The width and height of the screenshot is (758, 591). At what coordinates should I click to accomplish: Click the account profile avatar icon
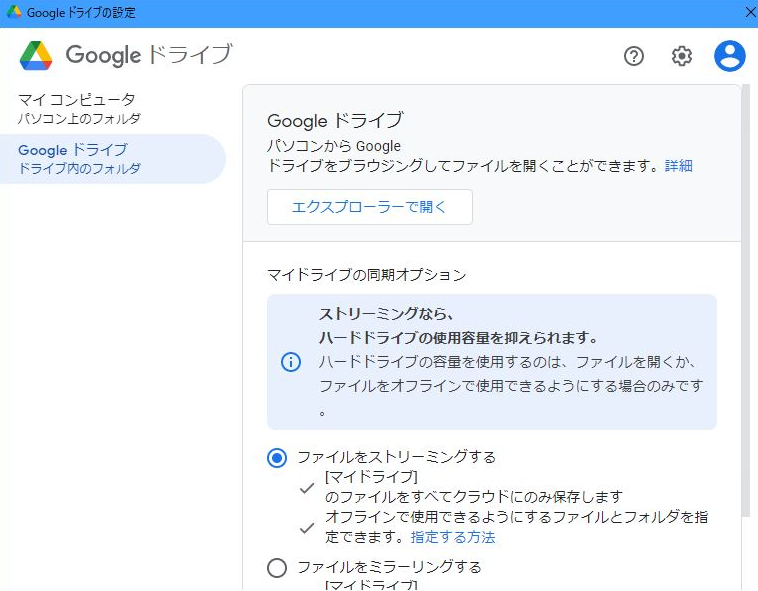pyautogui.click(x=730, y=56)
